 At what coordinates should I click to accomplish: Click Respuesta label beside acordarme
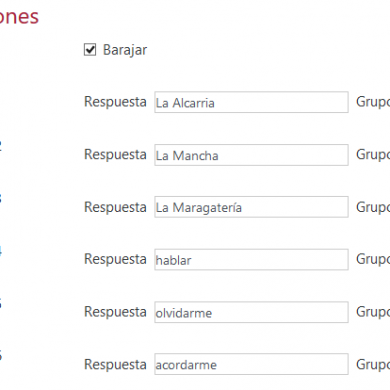(x=115, y=365)
